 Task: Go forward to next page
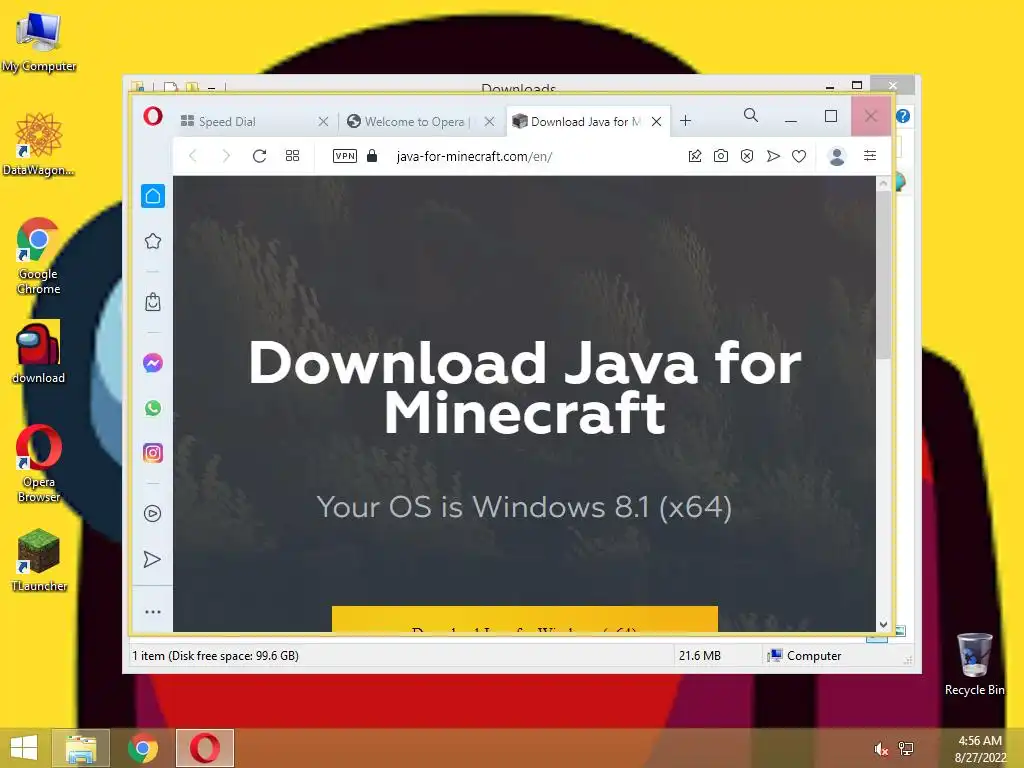pos(226,156)
